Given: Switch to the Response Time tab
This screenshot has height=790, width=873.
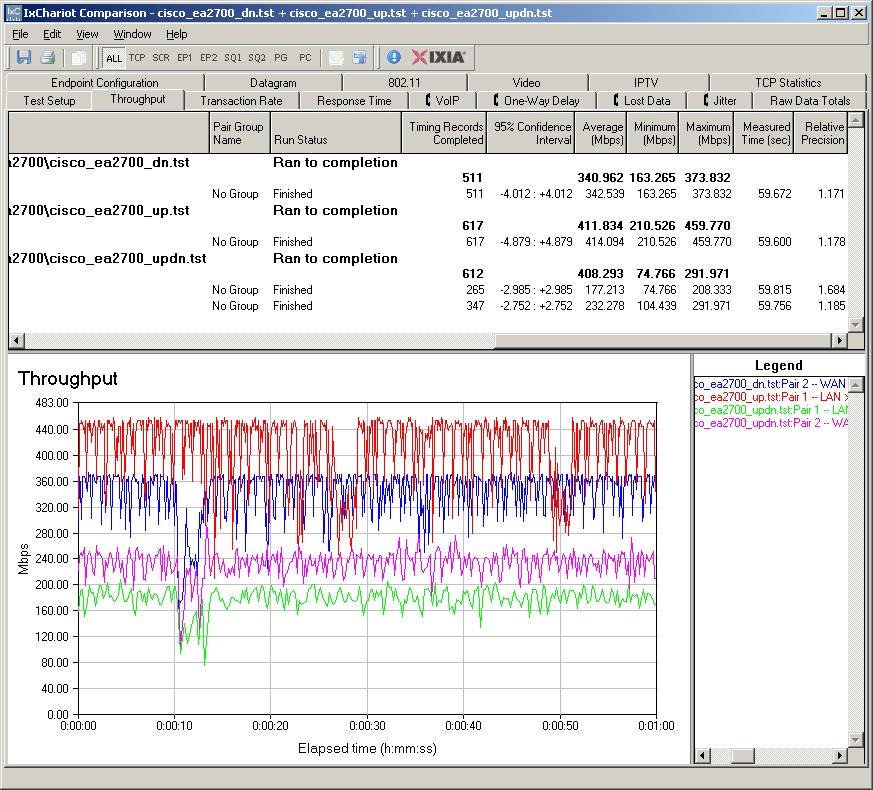Looking at the screenshot, I should 354,101.
